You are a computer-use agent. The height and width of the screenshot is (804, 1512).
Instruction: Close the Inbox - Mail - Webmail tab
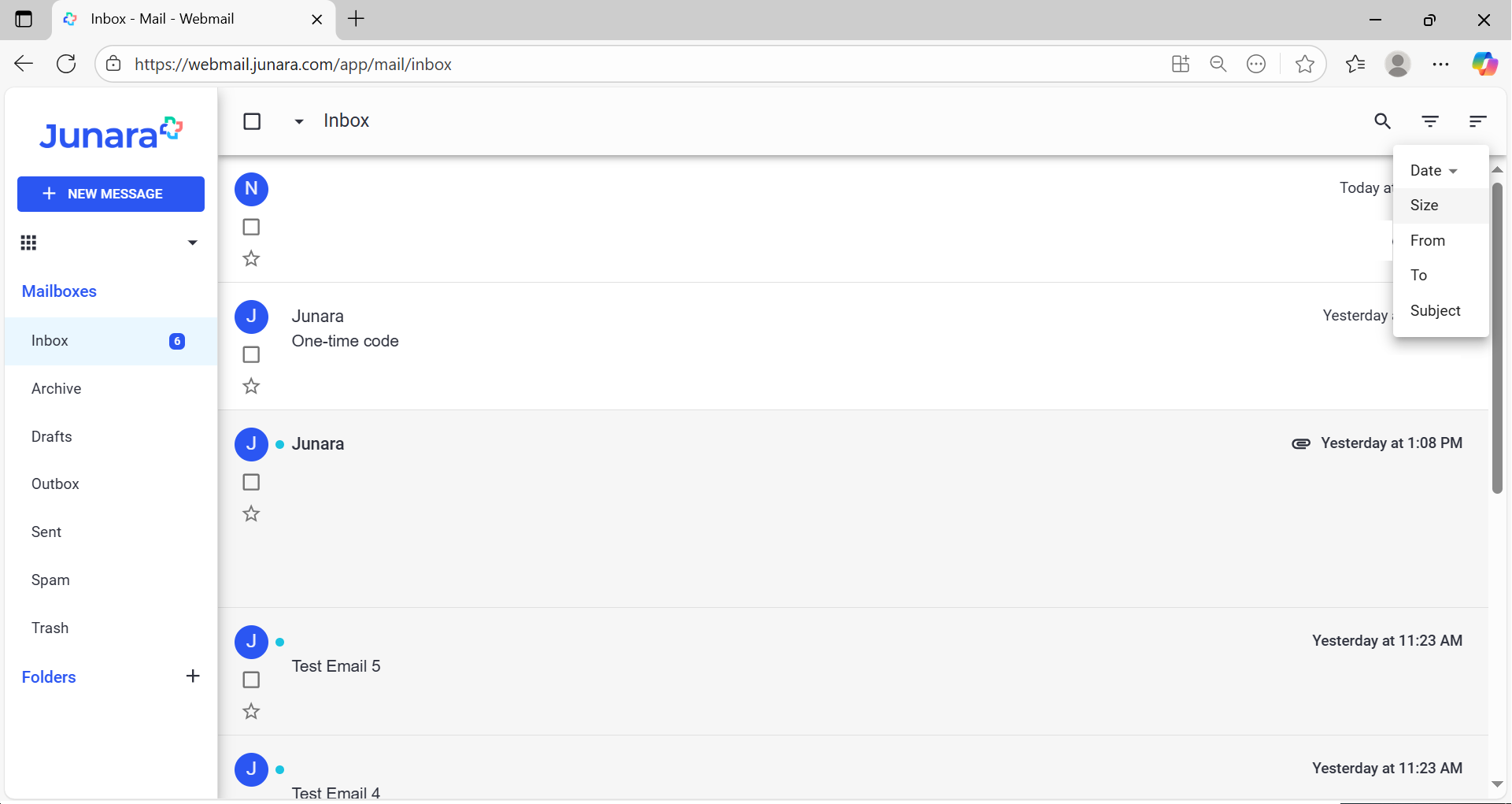pos(317,20)
